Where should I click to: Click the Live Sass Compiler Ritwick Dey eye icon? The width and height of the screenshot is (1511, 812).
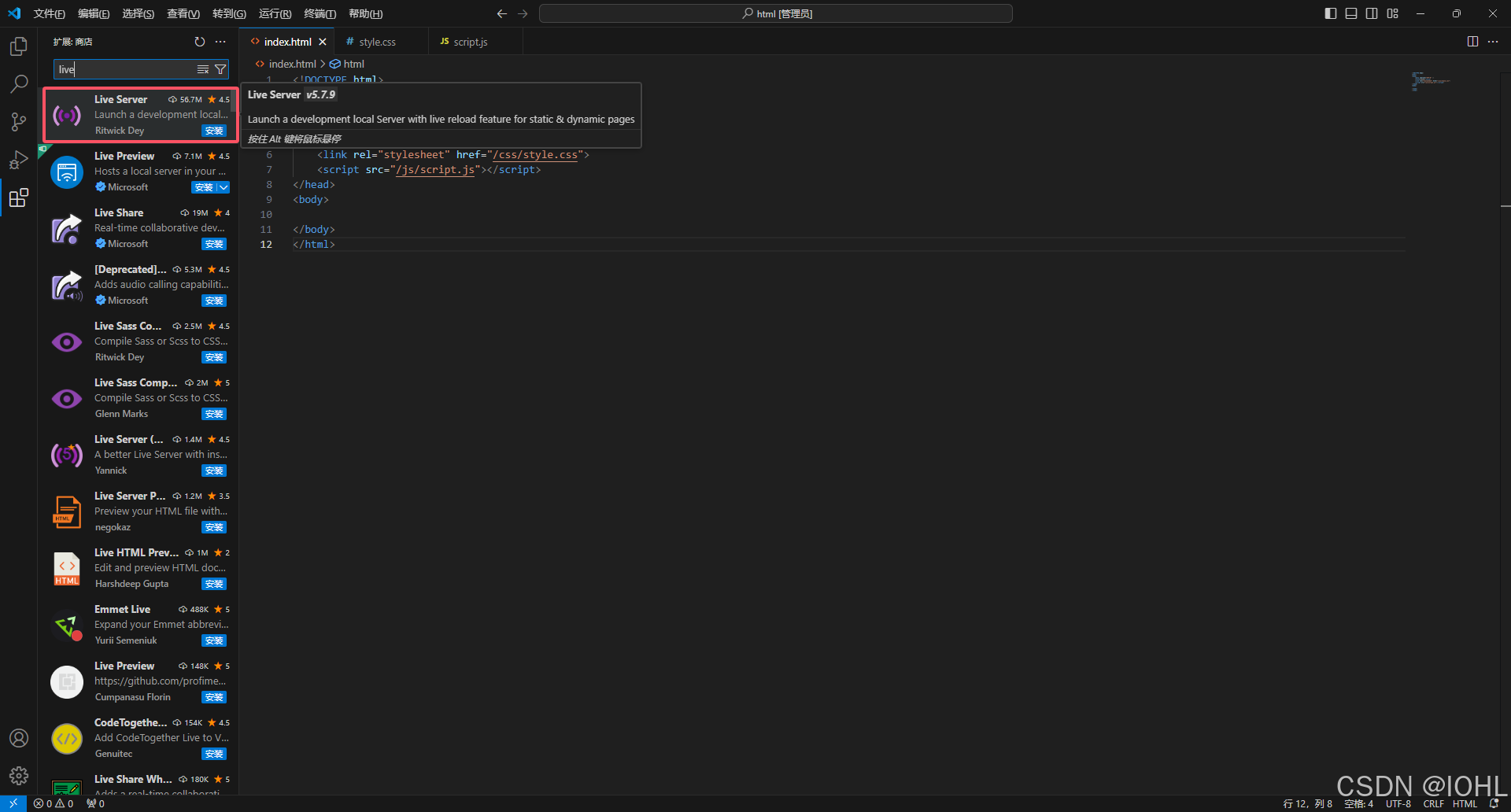[67, 342]
